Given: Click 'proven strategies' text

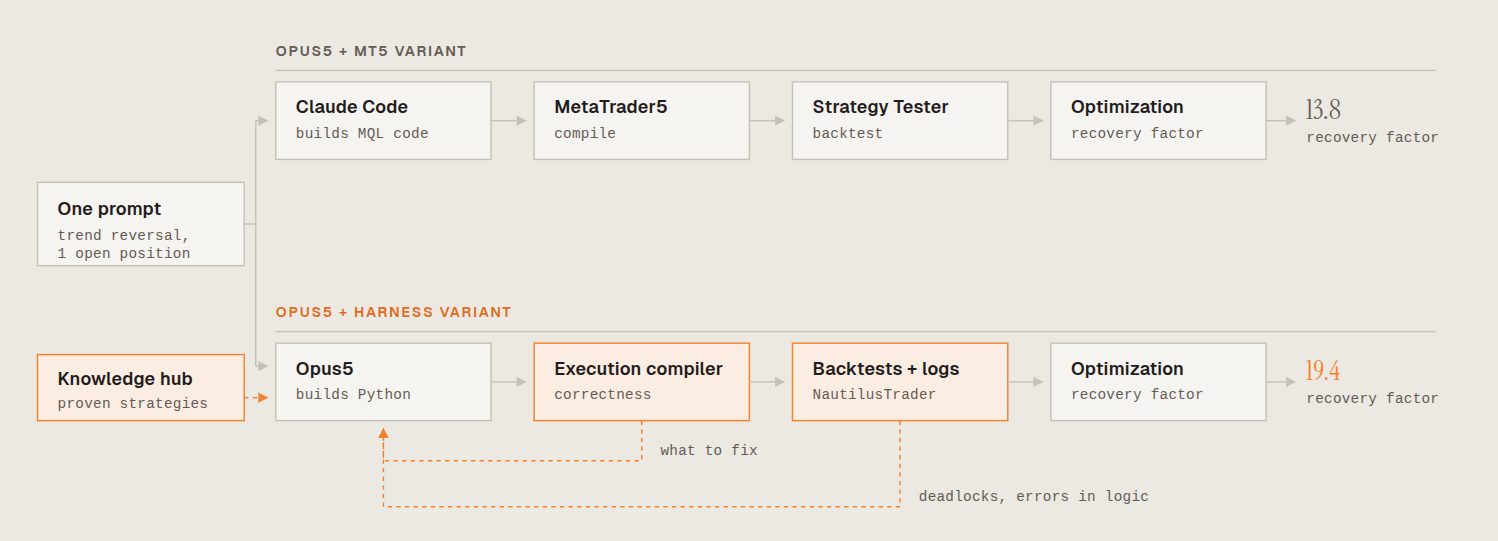Looking at the screenshot, I should point(133,404).
